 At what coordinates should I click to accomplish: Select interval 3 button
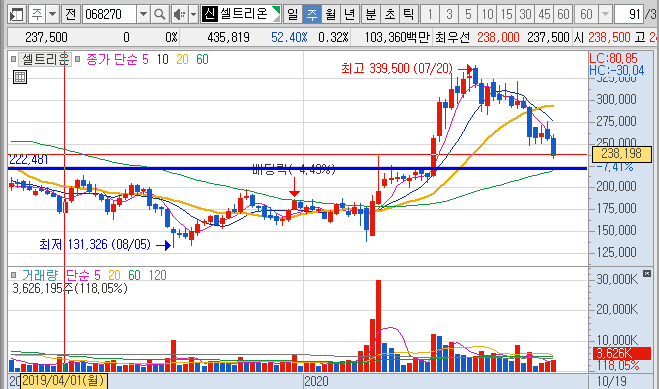449,14
